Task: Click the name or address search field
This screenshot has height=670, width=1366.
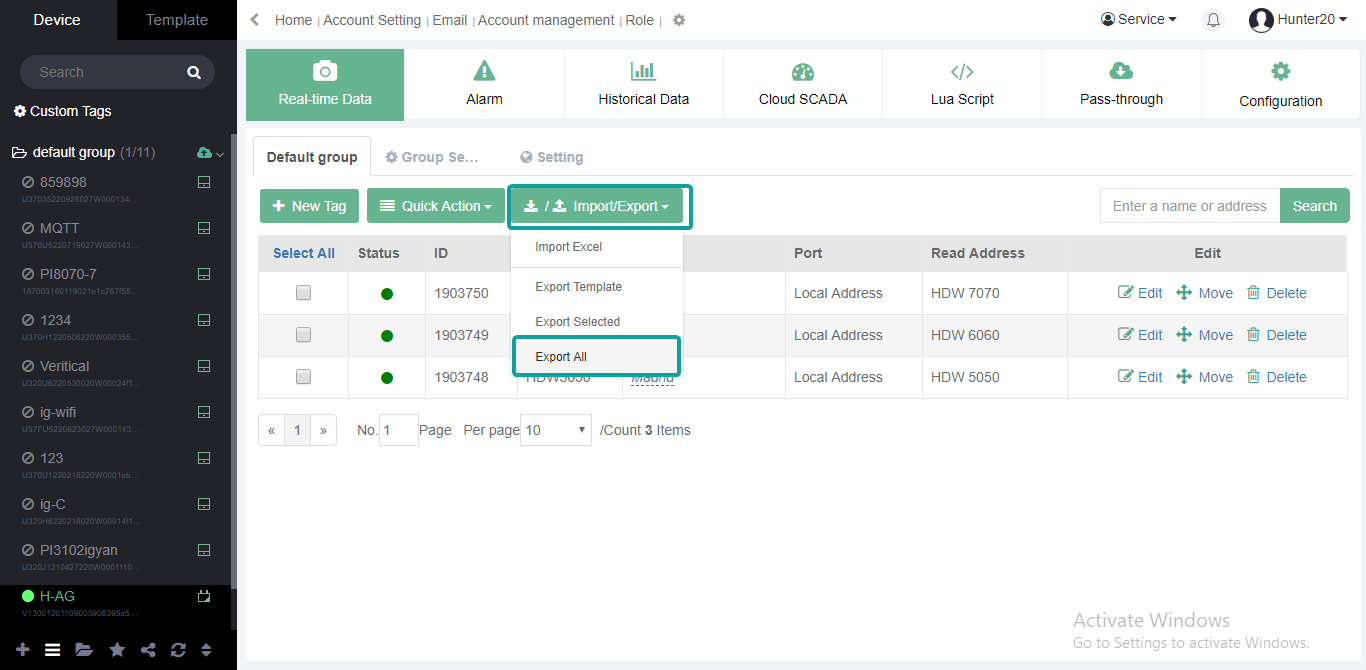Action: (1189, 206)
